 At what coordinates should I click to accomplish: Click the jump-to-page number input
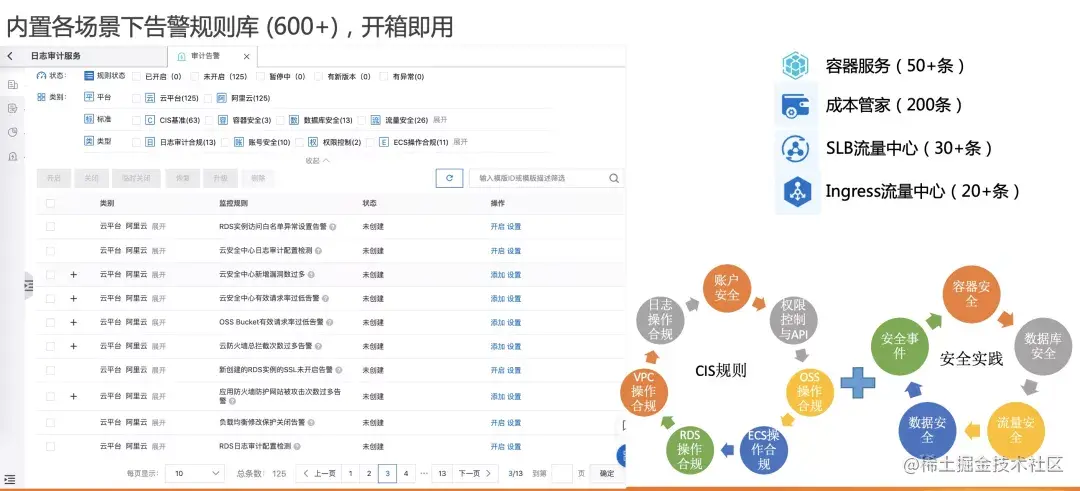click(562, 473)
